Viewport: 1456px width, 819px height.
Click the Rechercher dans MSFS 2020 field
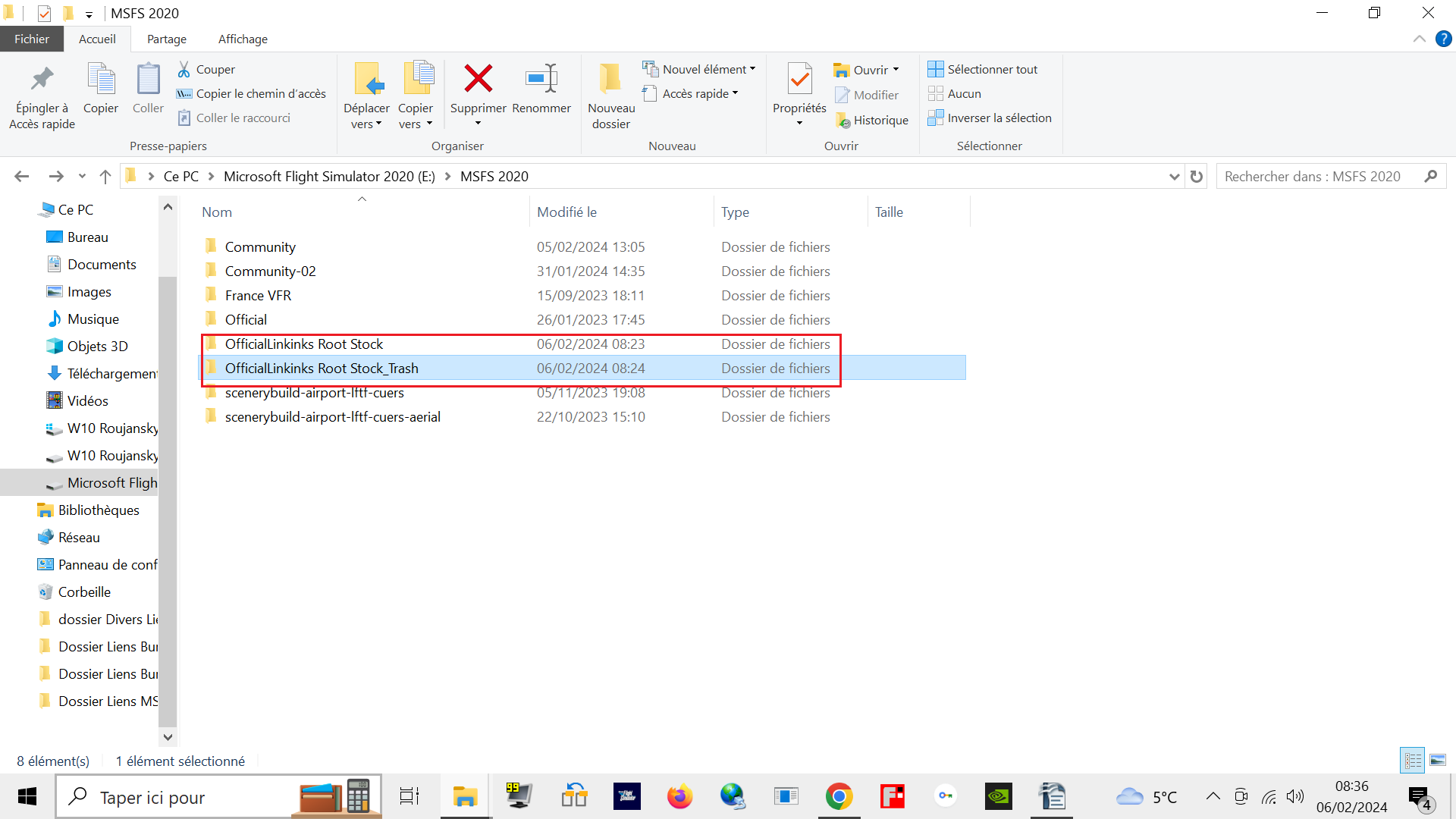coord(1319,177)
